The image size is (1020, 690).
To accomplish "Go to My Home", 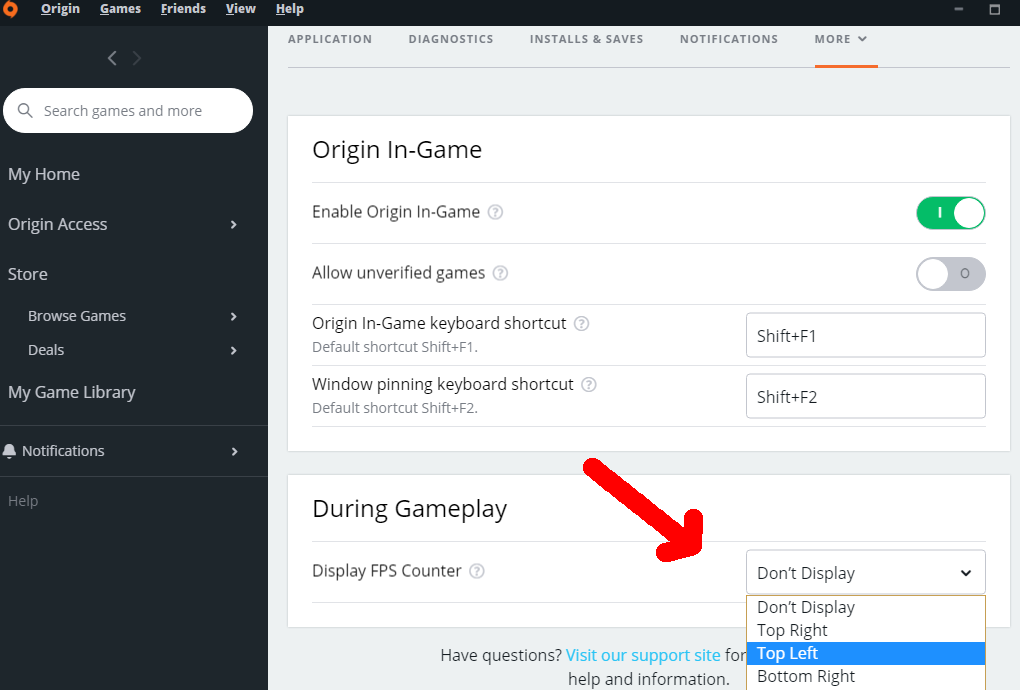I will 44,174.
